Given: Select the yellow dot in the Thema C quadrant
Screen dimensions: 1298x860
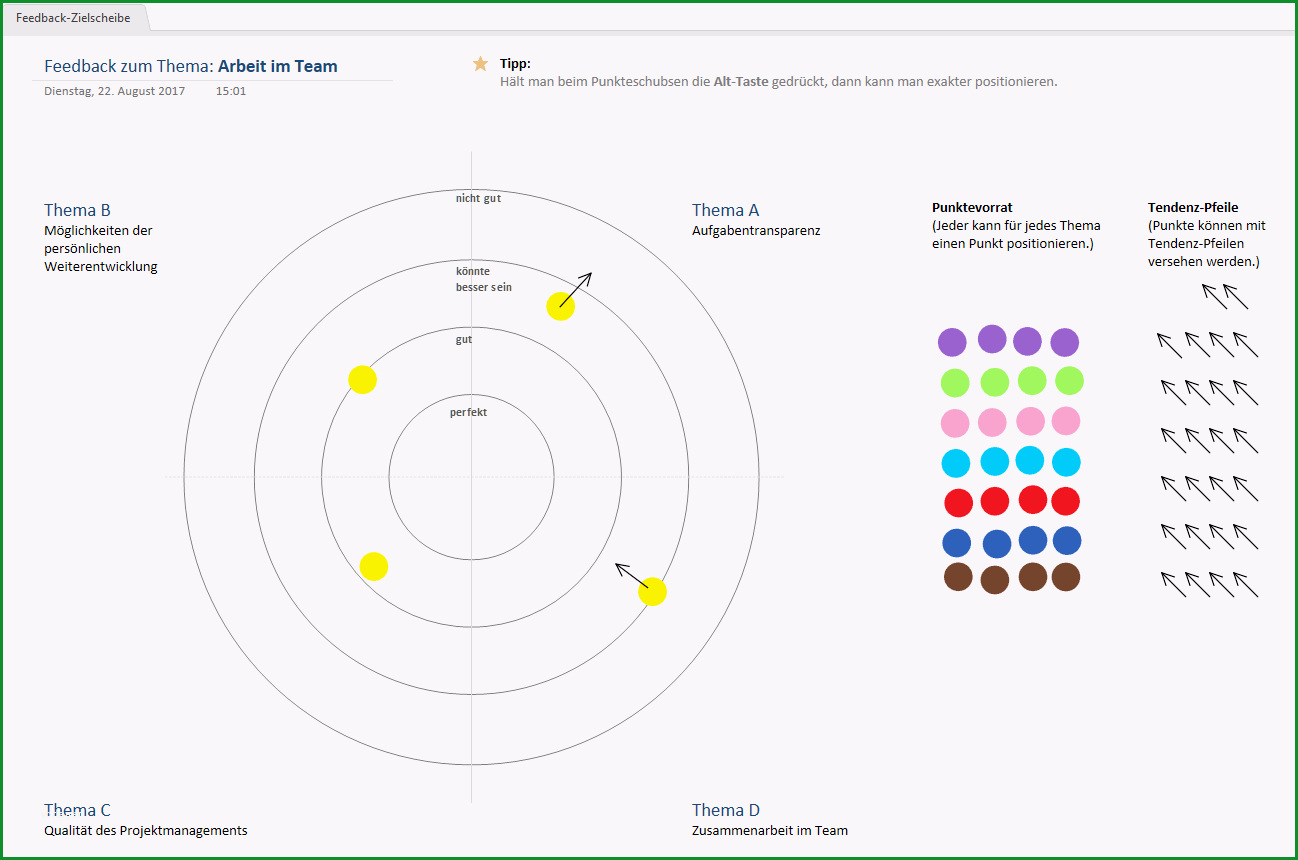Looking at the screenshot, I should (x=374, y=567).
